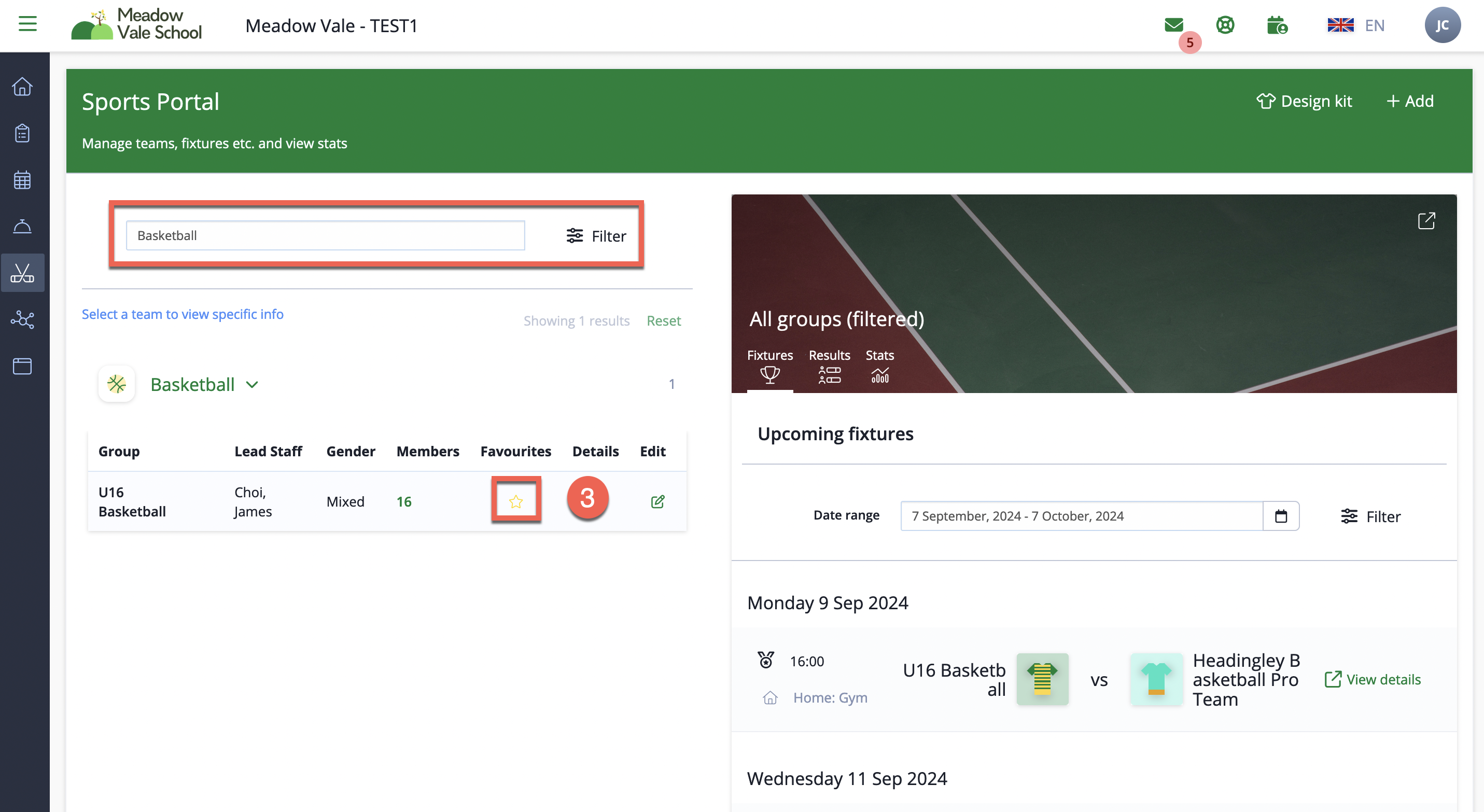View details of the 16:00 fixture

[1373, 680]
